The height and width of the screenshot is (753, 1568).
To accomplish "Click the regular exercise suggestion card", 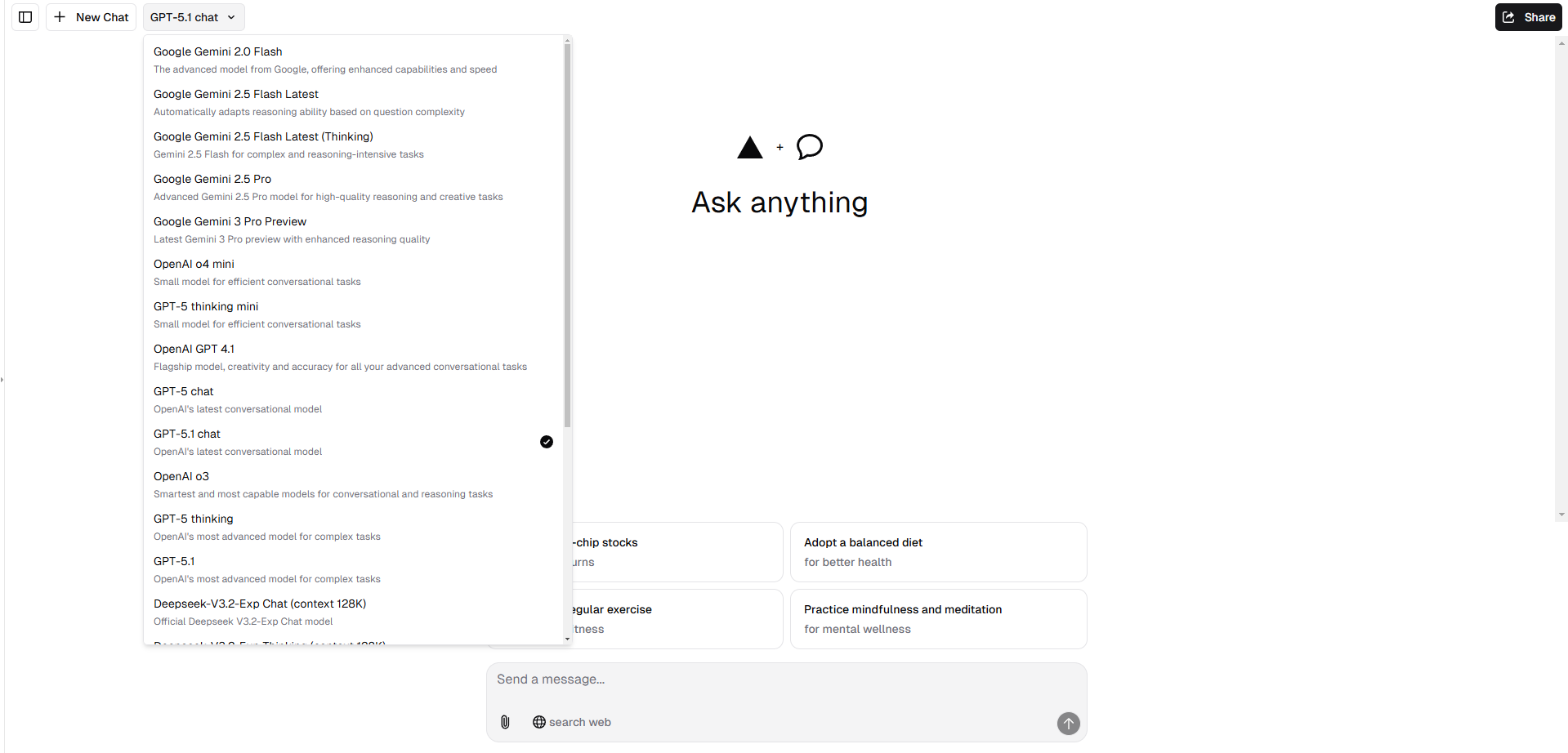I will coord(677,619).
